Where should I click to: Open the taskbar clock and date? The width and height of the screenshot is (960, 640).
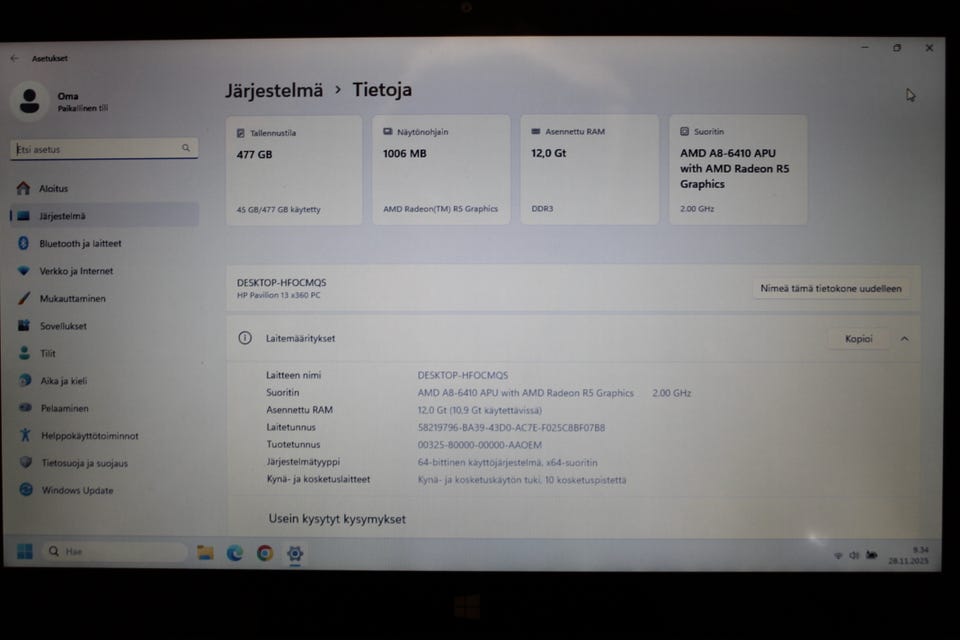tap(909, 555)
